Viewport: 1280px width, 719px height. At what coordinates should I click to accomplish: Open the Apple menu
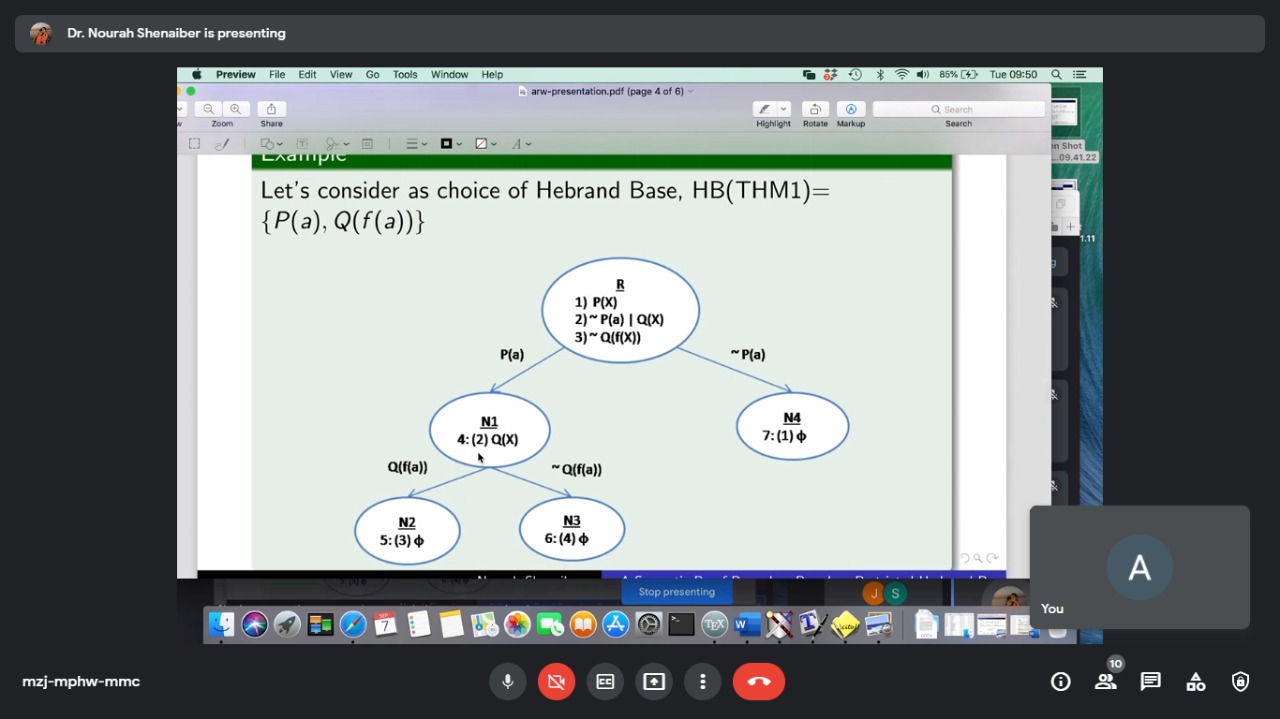tap(197, 74)
